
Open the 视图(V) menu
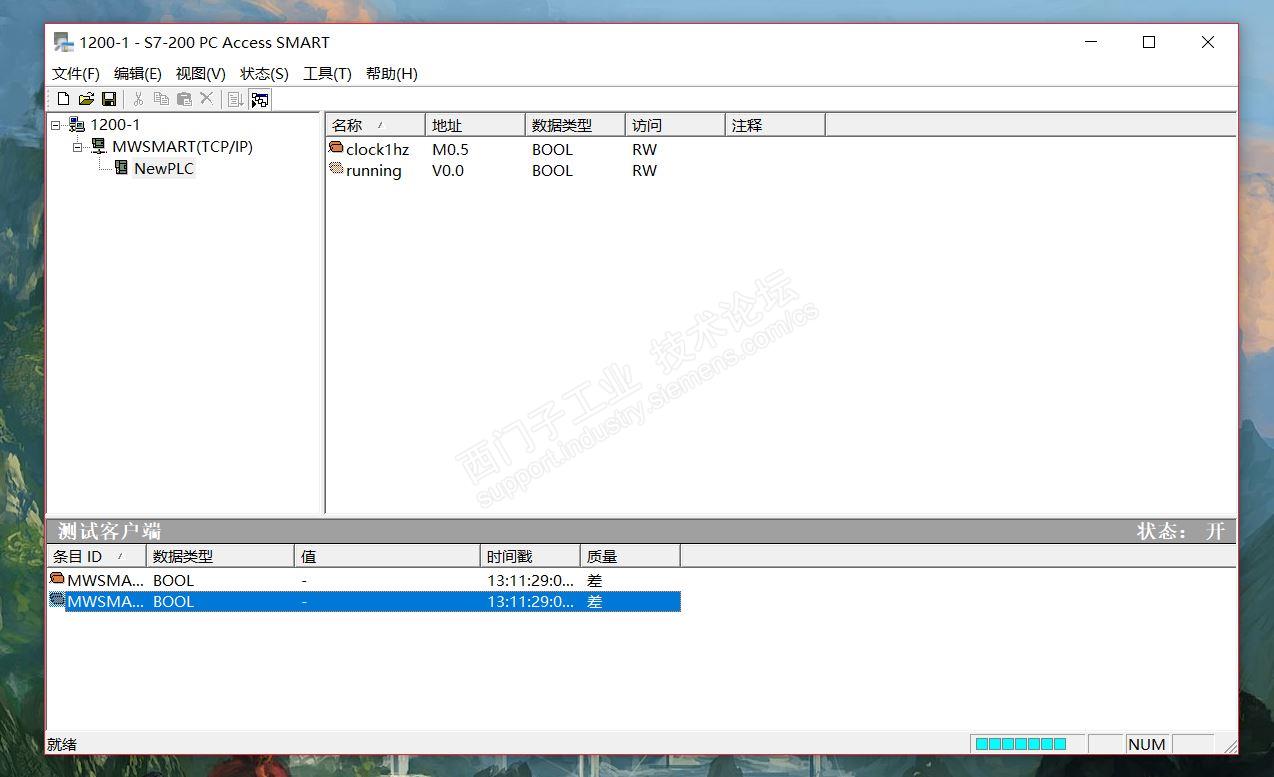pos(201,74)
